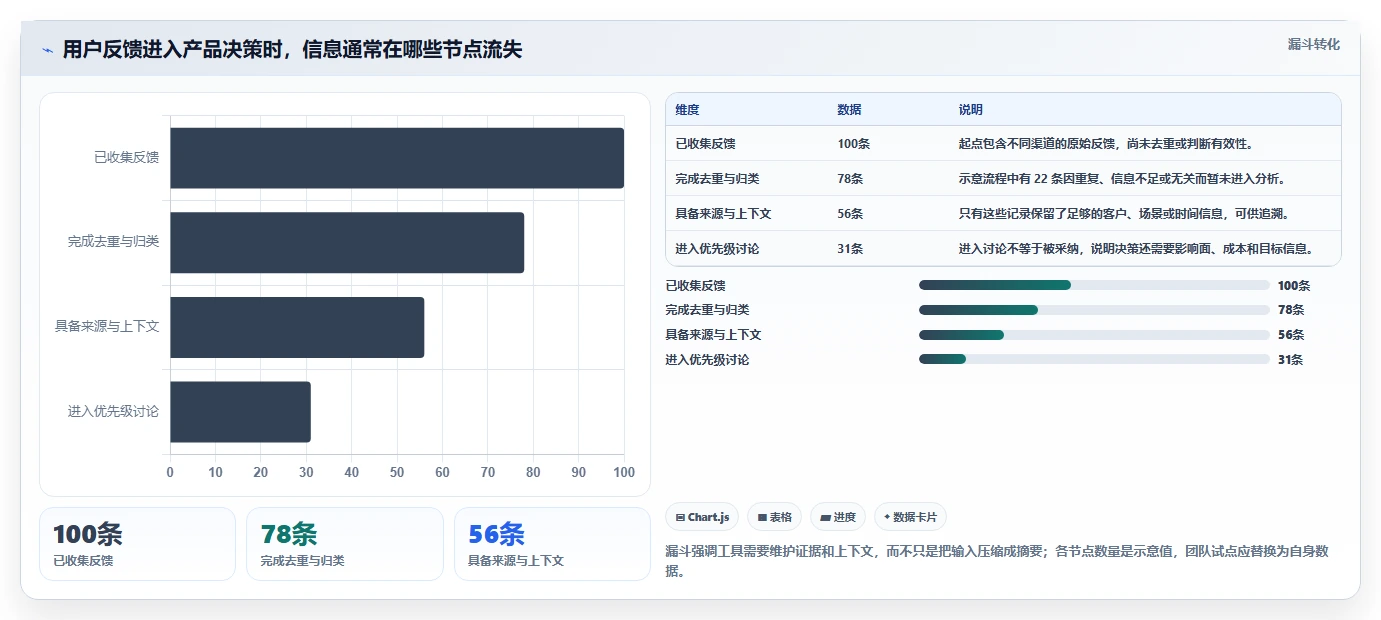Click the description starting 只有这些记录保留了足够的客户
1381x620 pixels.
[1124, 213]
